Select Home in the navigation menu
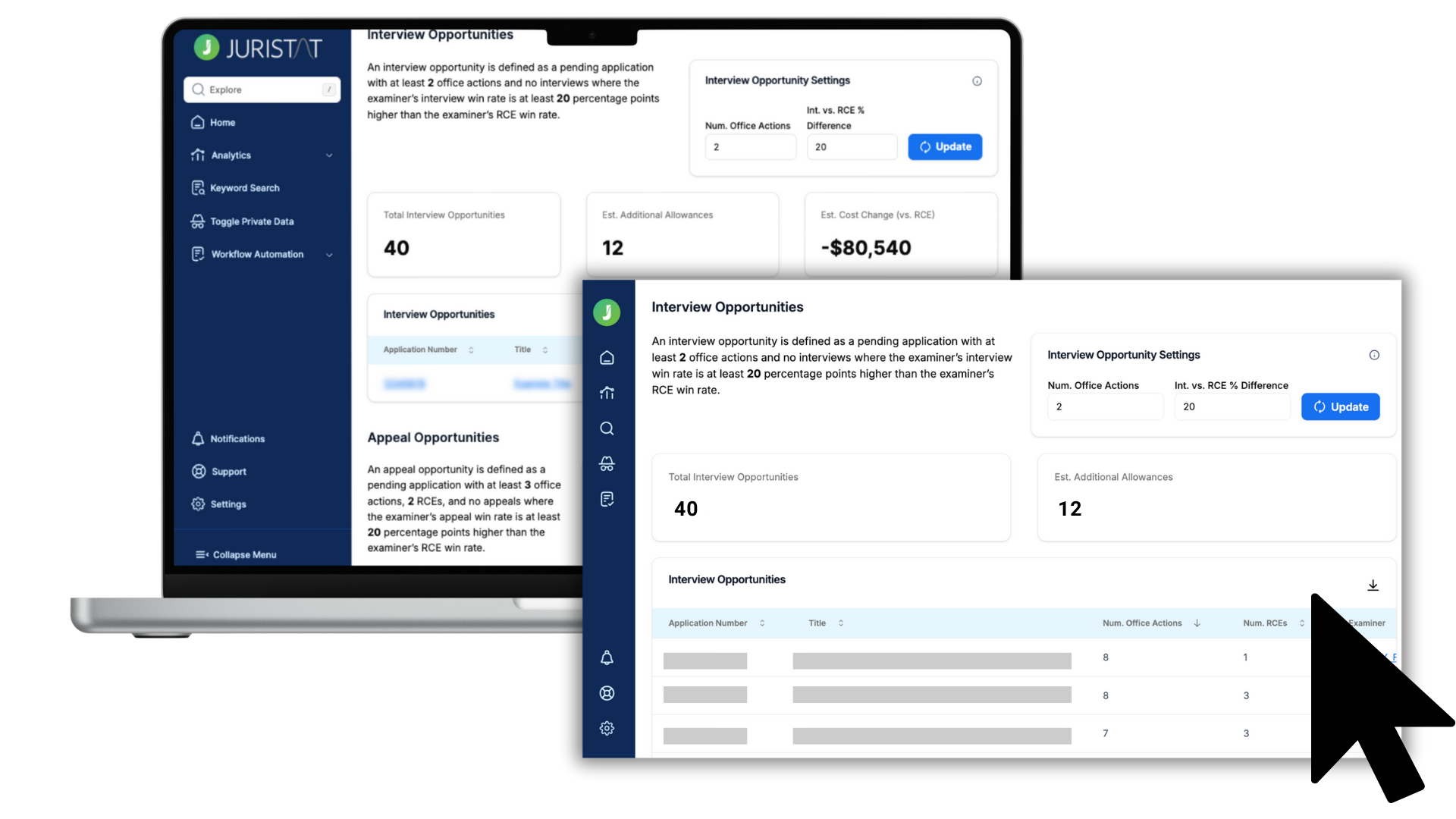 [223, 122]
